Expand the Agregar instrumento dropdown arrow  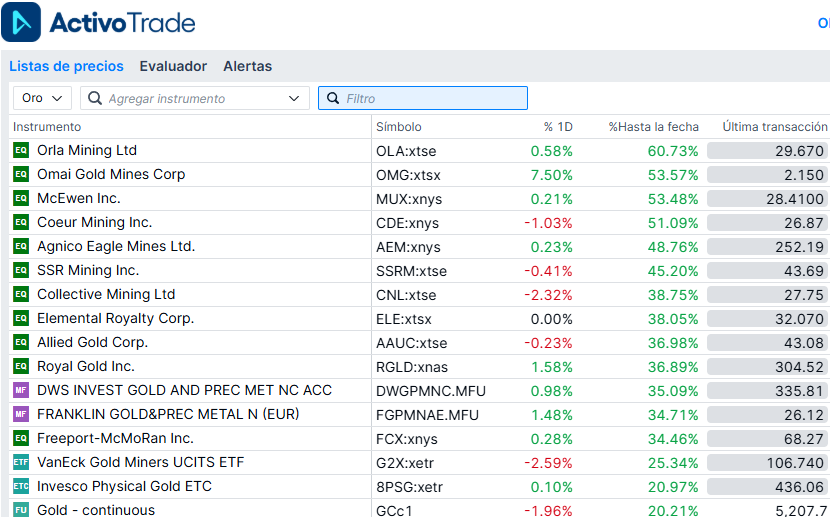tap(294, 98)
